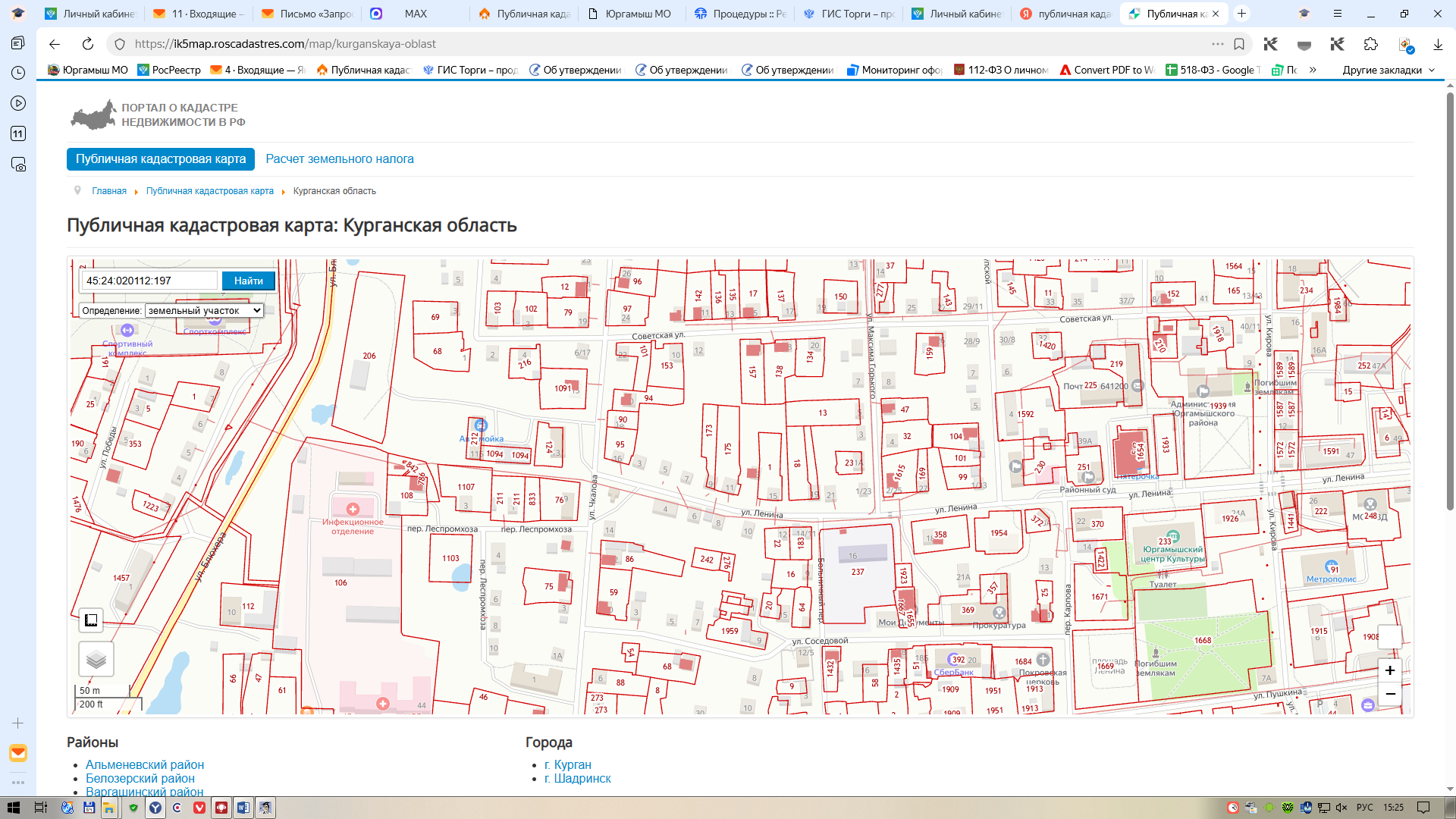The image size is (1456, 819).
Task: Zoom in the cadastral map
Action: pos(1389,670)
